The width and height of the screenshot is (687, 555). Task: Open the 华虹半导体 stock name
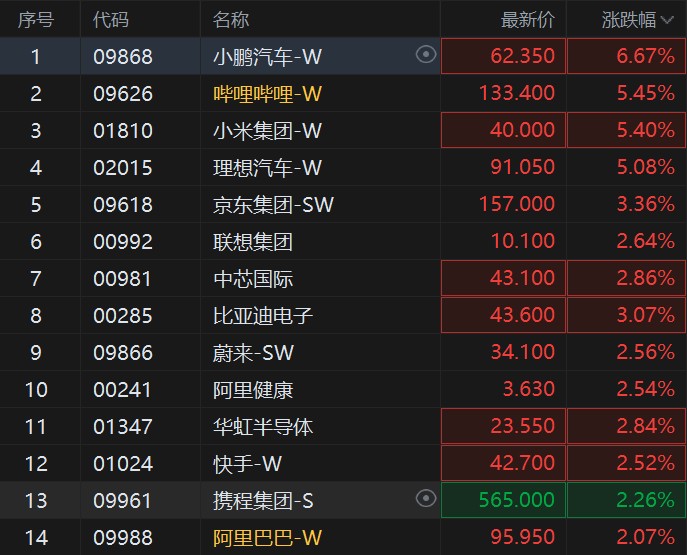(x=264, y=426)
